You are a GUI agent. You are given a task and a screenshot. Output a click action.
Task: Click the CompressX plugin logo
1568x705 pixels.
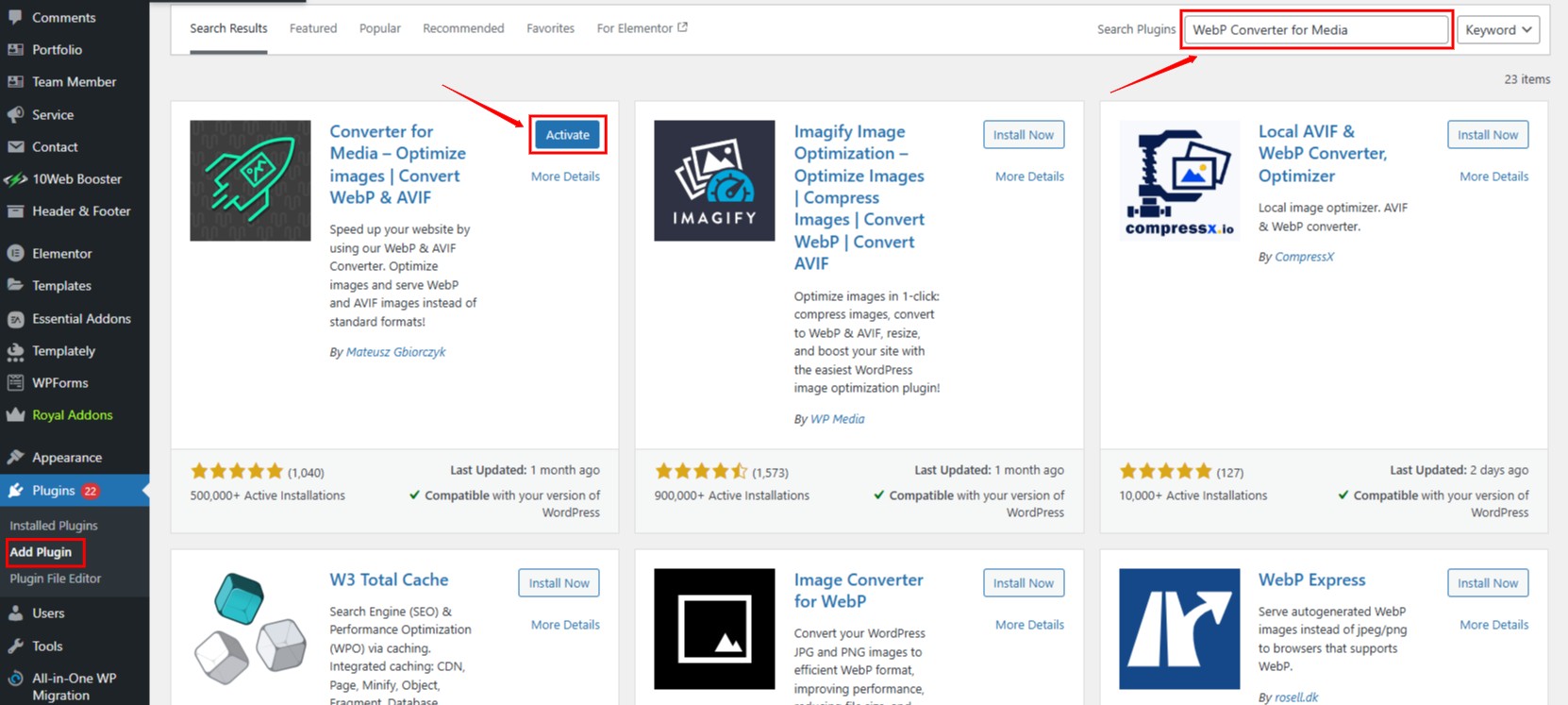(x=1179, y=180)
